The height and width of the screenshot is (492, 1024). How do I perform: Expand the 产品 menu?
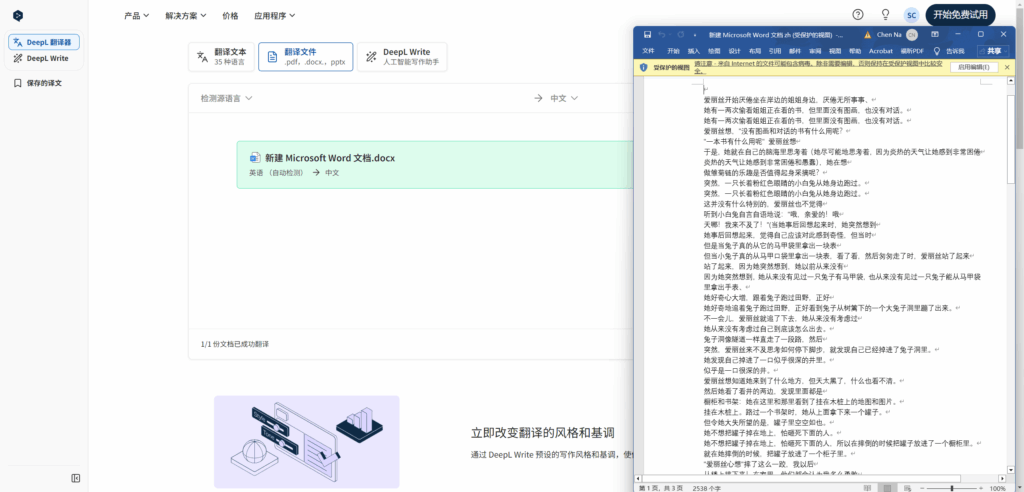(136, 15)
